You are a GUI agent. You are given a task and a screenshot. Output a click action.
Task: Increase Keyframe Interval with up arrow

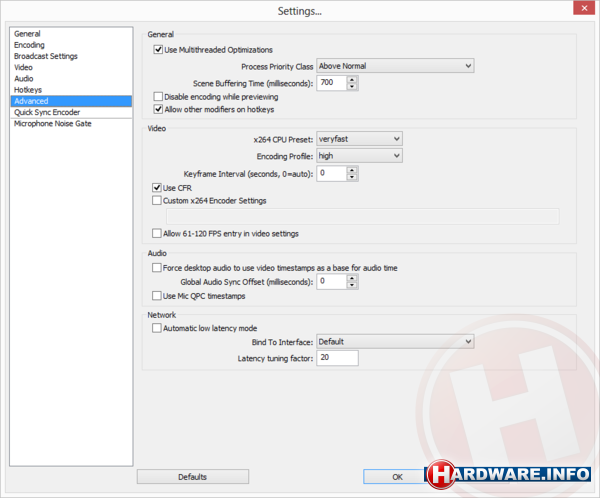pos(352,170)
